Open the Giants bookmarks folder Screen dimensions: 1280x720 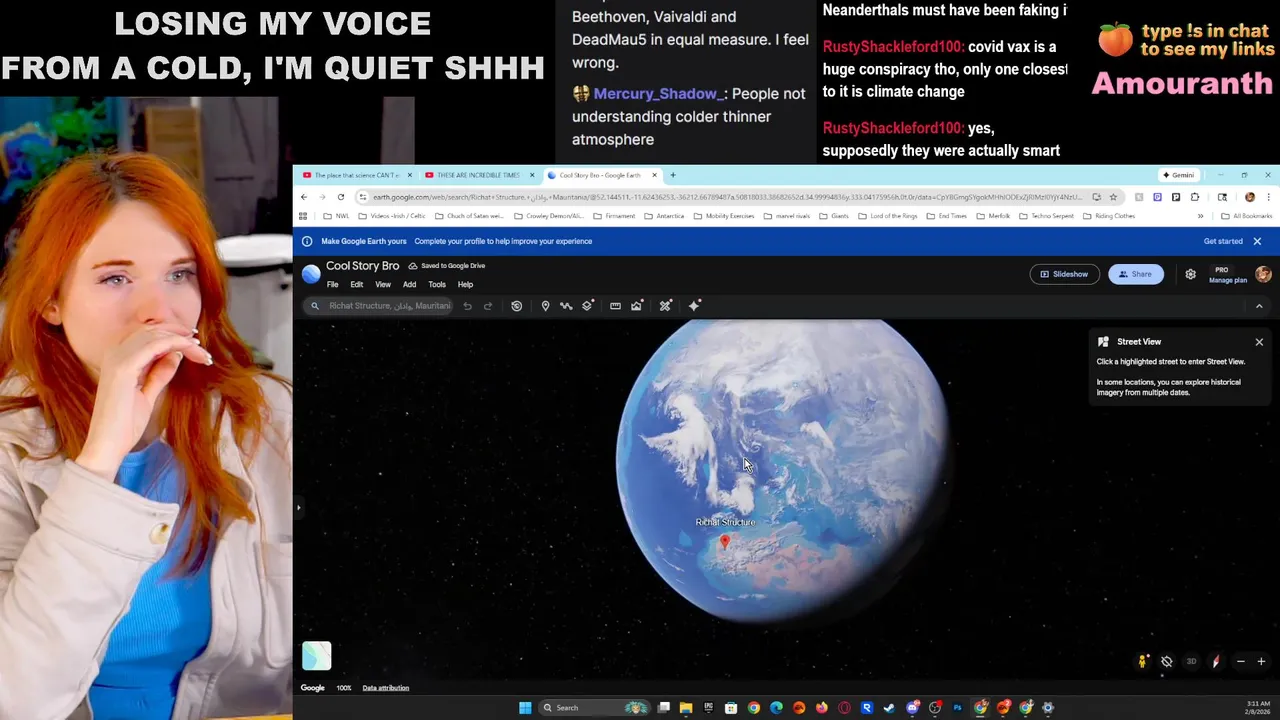click(834, 216)
